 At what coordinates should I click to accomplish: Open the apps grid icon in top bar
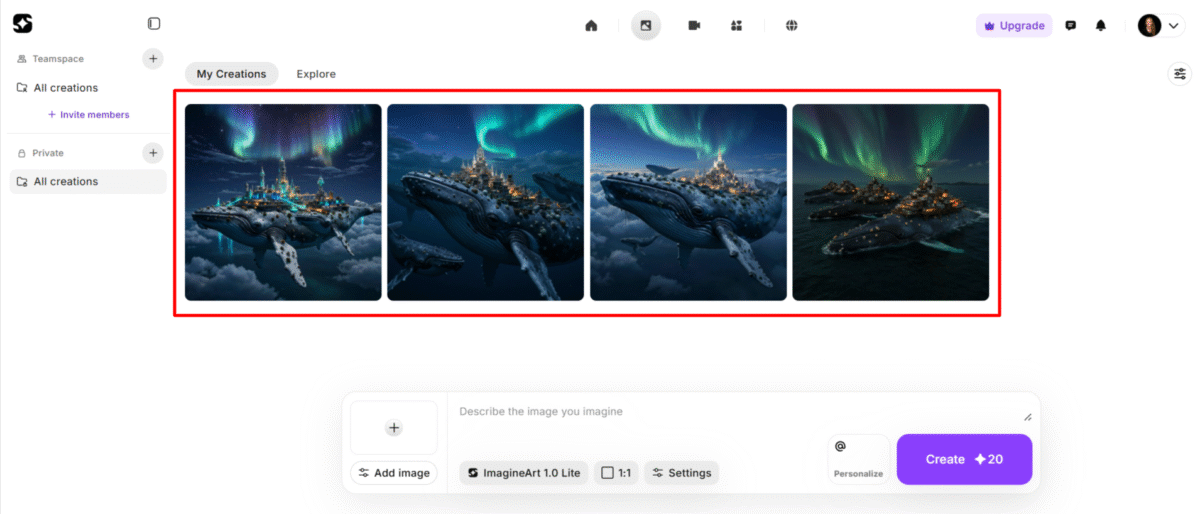[x=736, y=26]
